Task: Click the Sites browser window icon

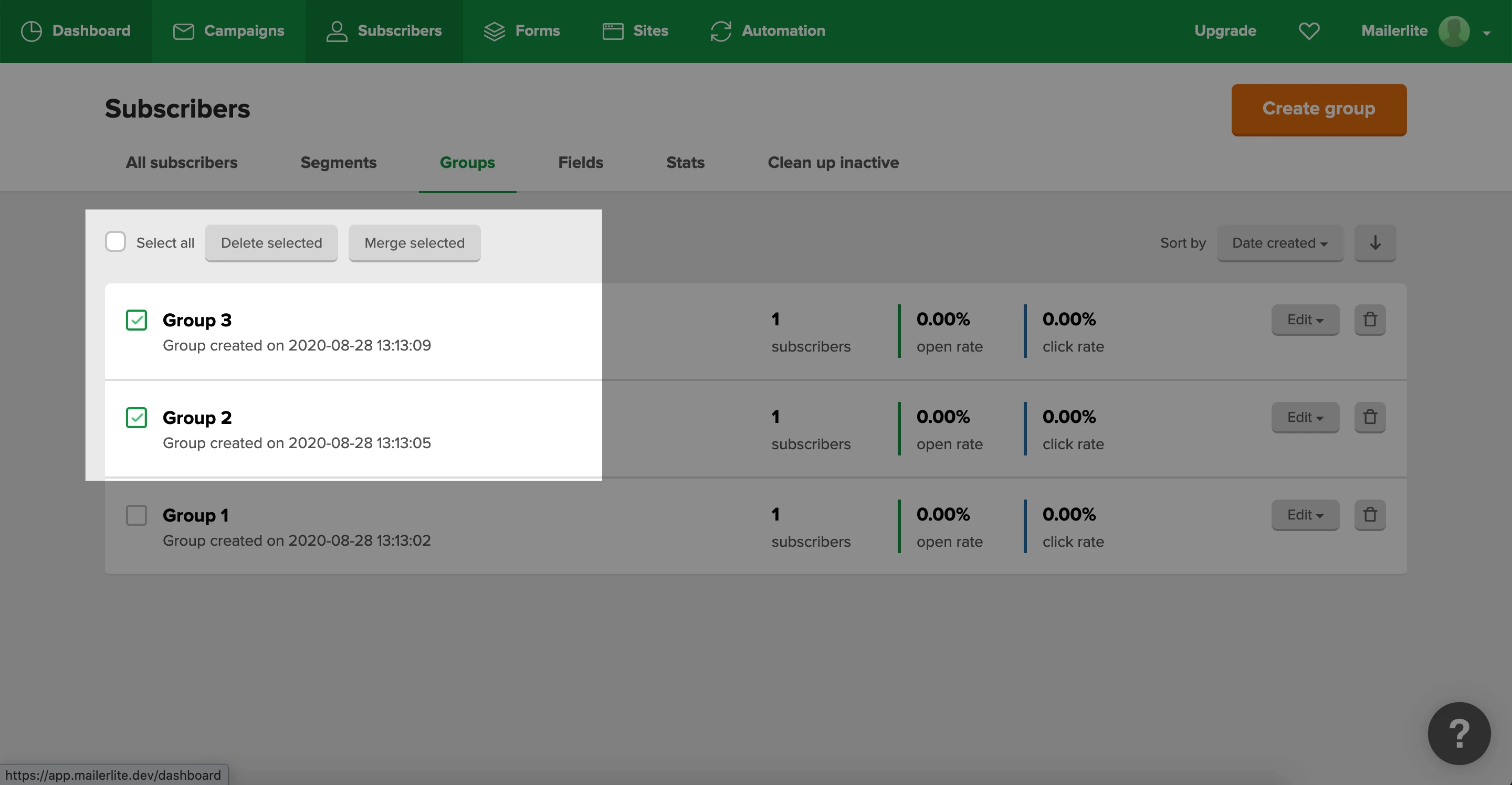Action: point(613,31)
